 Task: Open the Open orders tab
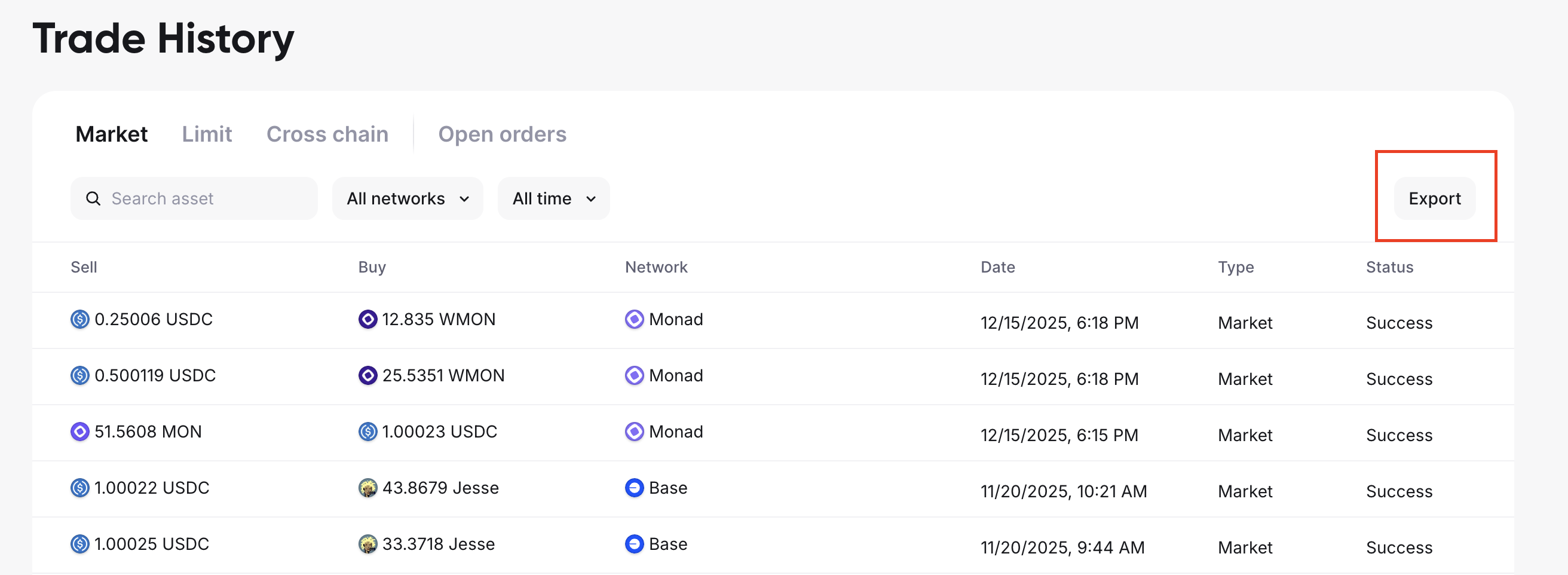tap(501, 134)
